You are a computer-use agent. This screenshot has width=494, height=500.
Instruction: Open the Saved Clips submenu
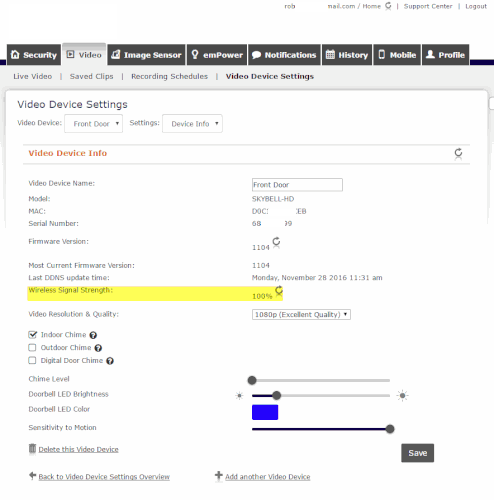pos(92,76)
